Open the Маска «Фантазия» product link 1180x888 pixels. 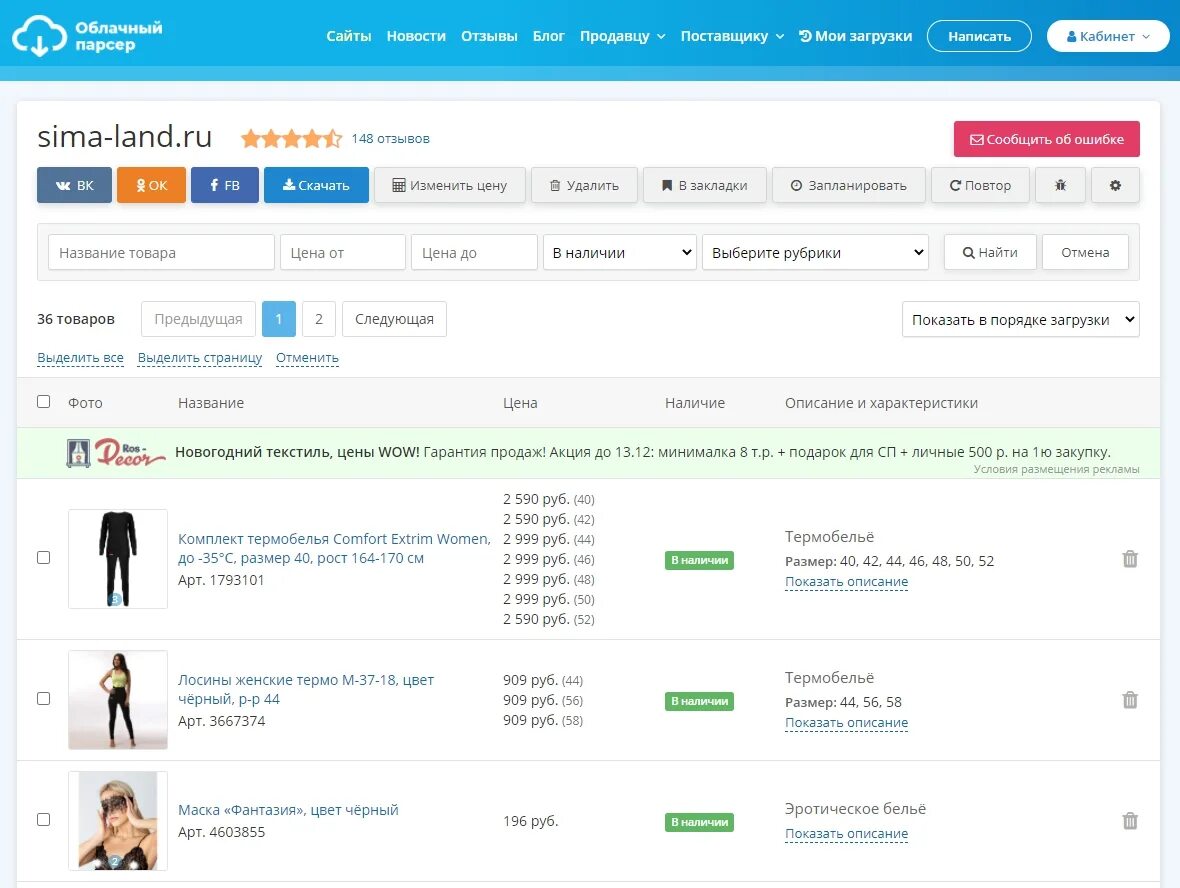coord(288,810)
